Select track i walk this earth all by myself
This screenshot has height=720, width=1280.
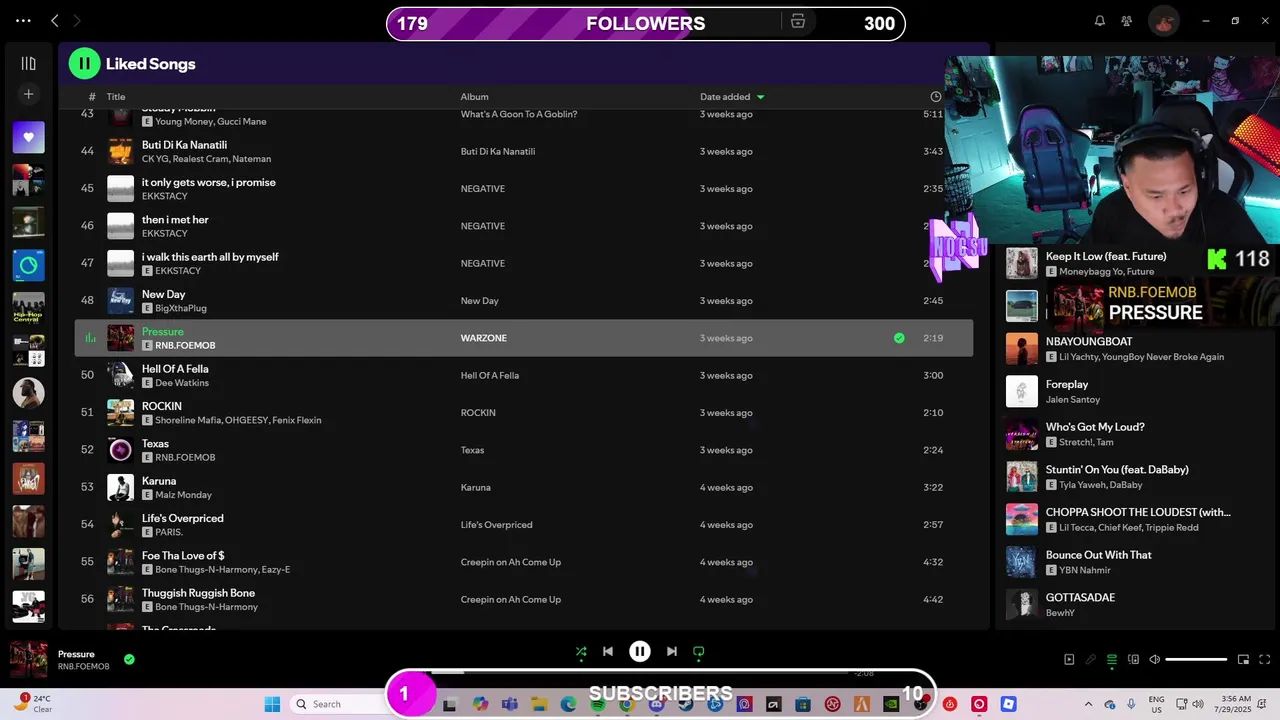pyautogui.click(x=524, y=263)
